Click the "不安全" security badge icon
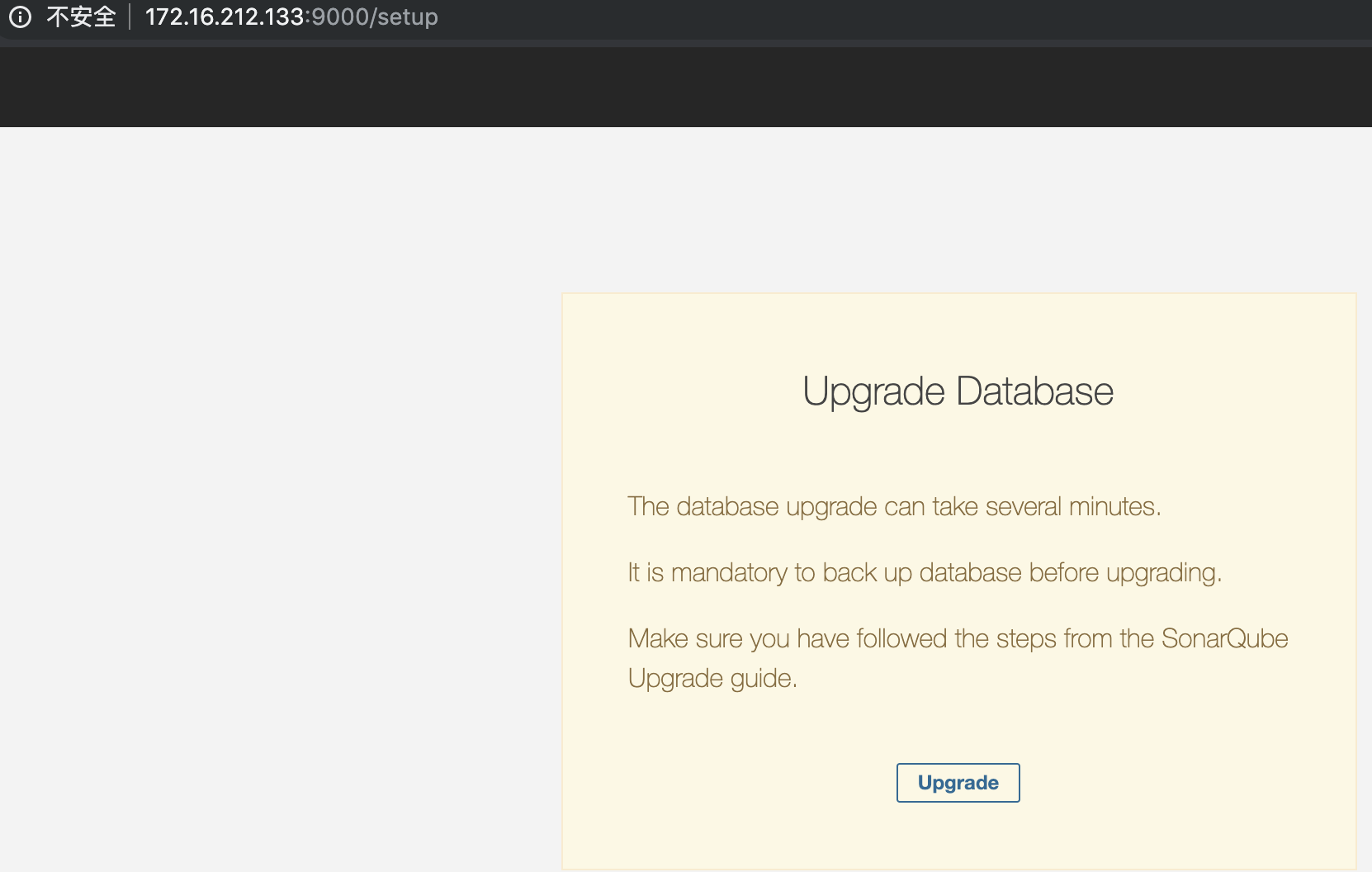Viewport: 1372px width, 872px height. tap(82, 17)
